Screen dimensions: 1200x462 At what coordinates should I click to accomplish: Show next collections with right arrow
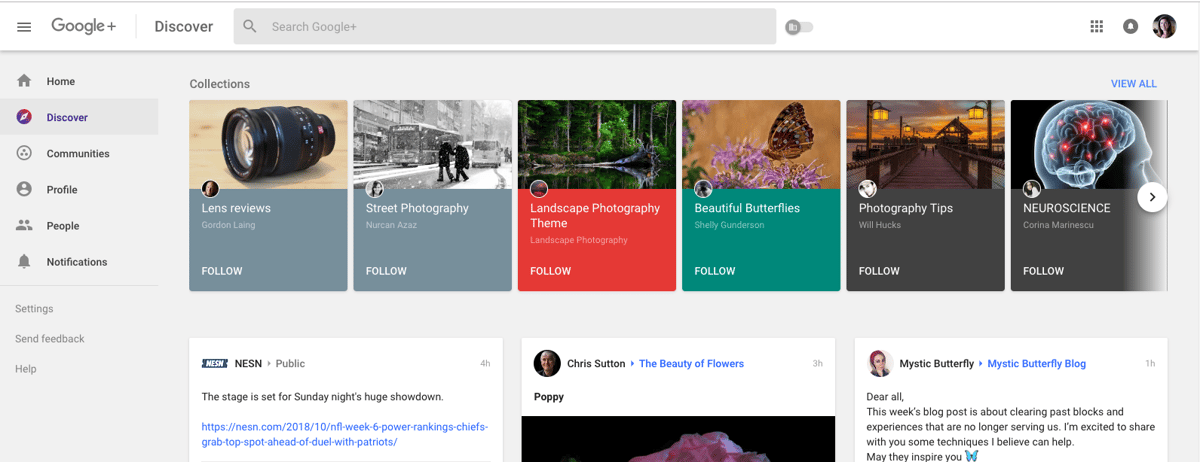(1152, 197)
